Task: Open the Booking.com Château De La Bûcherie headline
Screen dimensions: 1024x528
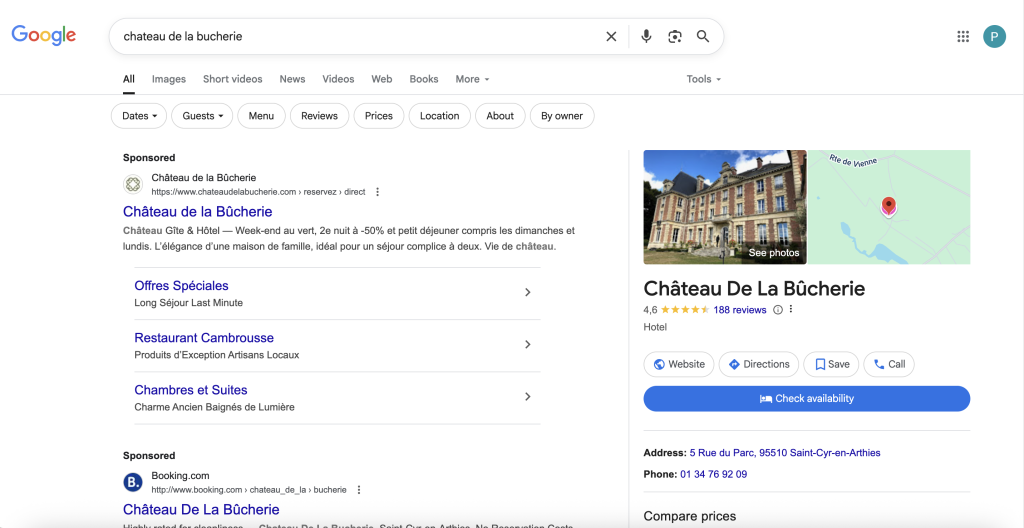Action: tap(201, 510)
